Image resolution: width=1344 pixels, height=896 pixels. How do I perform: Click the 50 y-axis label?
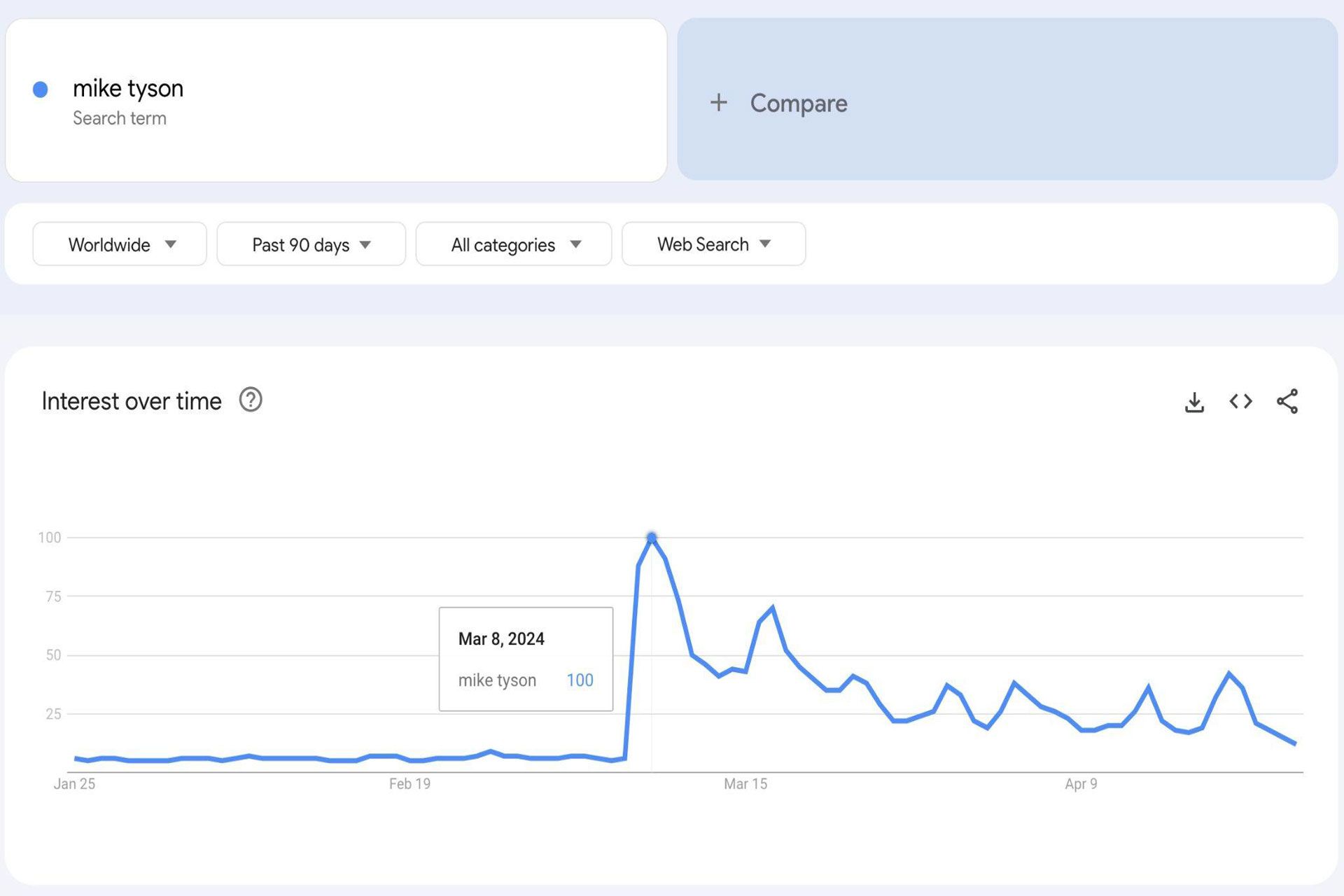pos(53,655)
